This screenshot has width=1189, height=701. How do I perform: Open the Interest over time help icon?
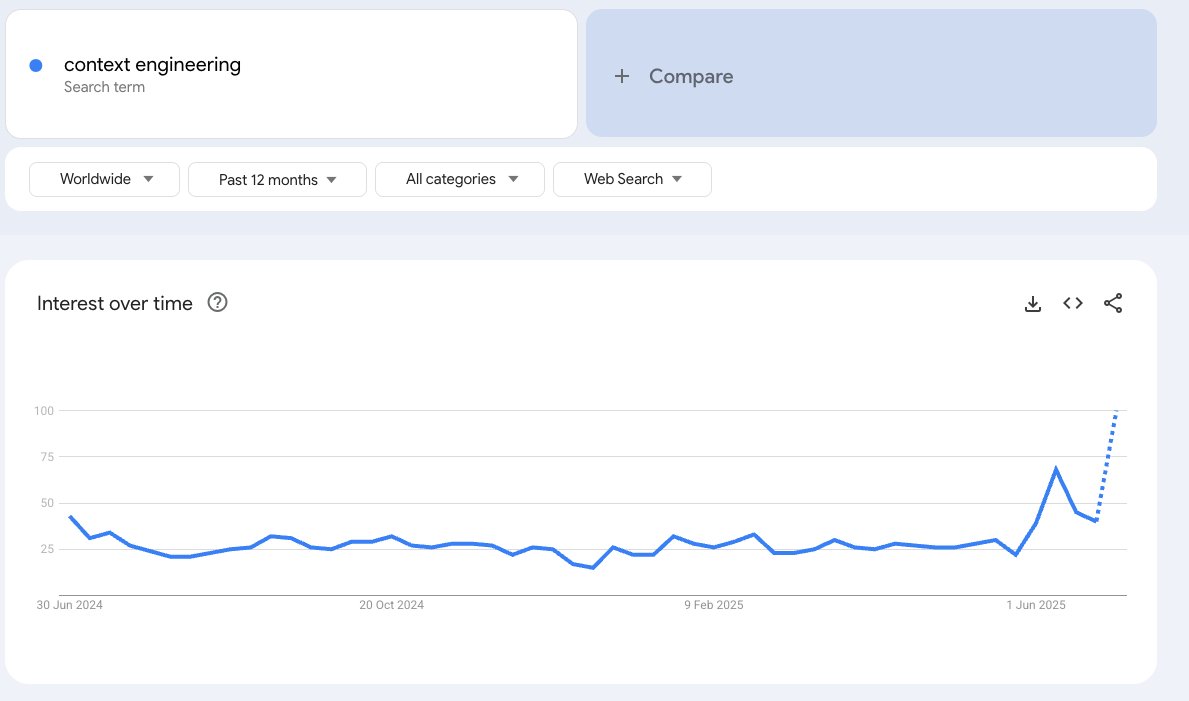click(x=218, y=303)
